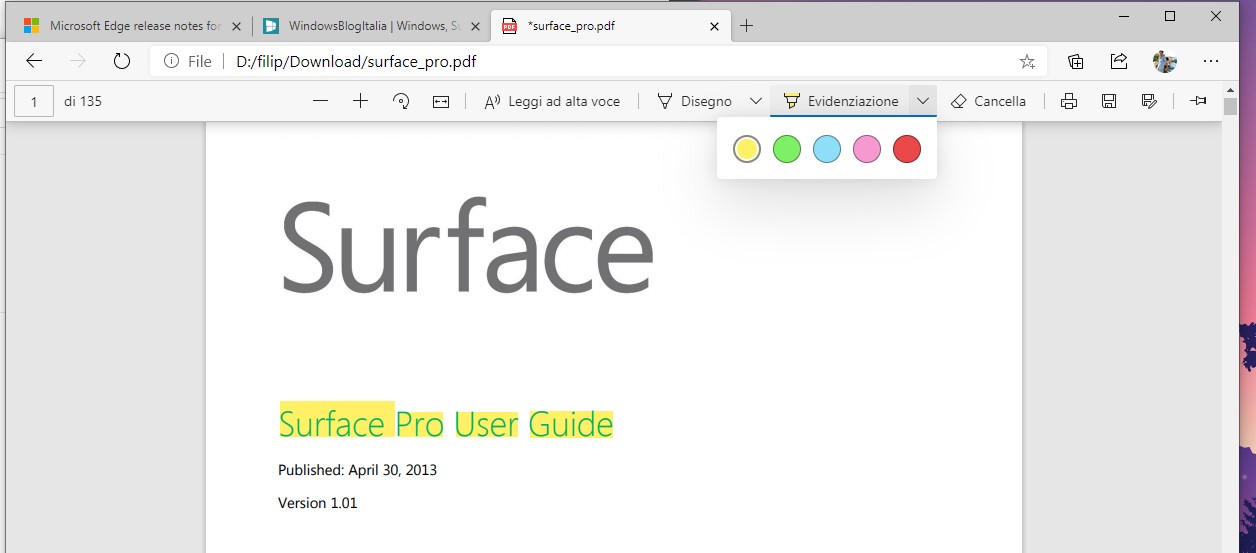Click the page number input field
Image resolution: width=1256 pixels, height=553 pixels.
34,101
